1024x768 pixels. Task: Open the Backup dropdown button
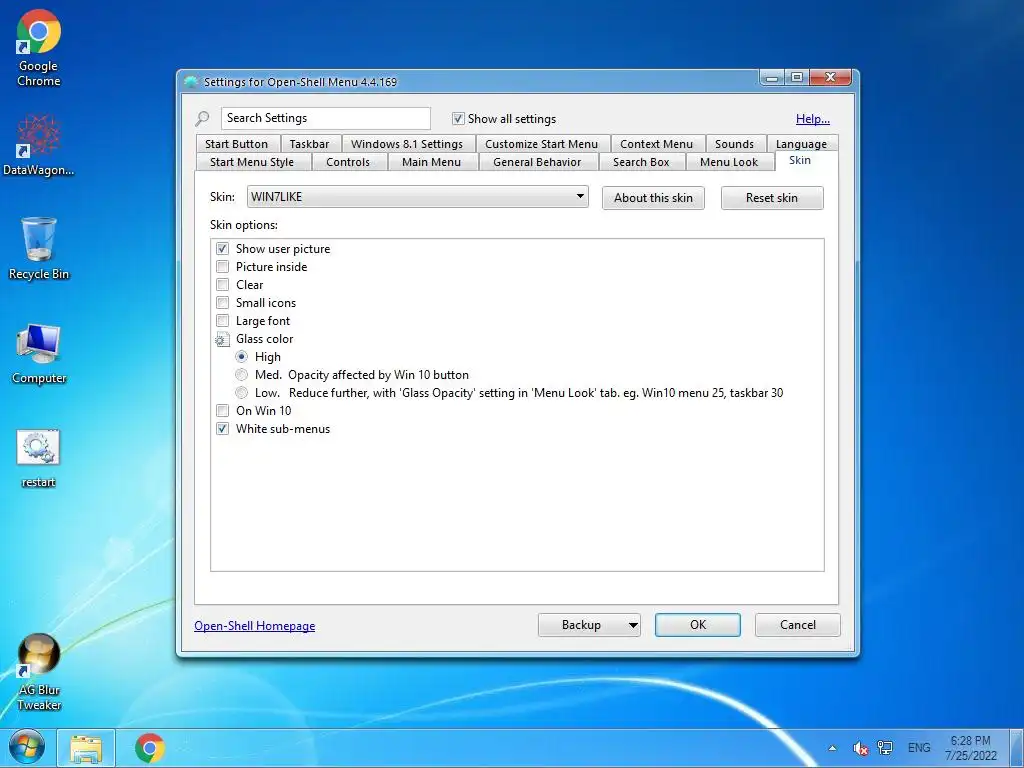589,625
